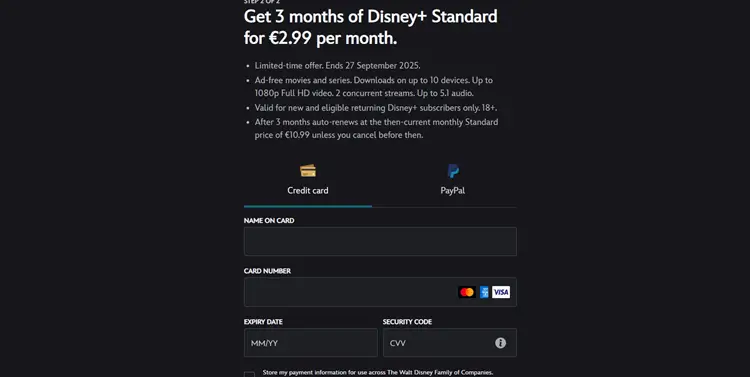Click the EXPIRY DATE label

click(263, 322)
